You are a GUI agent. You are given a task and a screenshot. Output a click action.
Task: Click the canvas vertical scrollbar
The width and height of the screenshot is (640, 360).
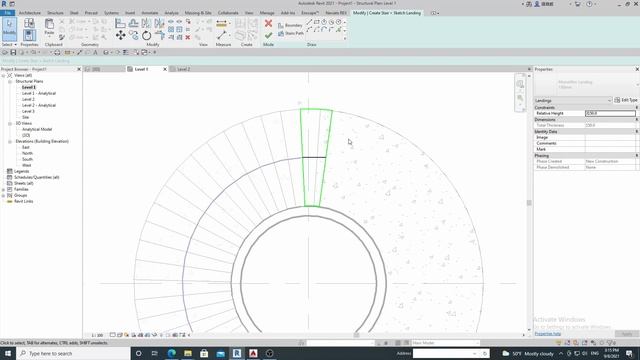(x=529, y=203)
